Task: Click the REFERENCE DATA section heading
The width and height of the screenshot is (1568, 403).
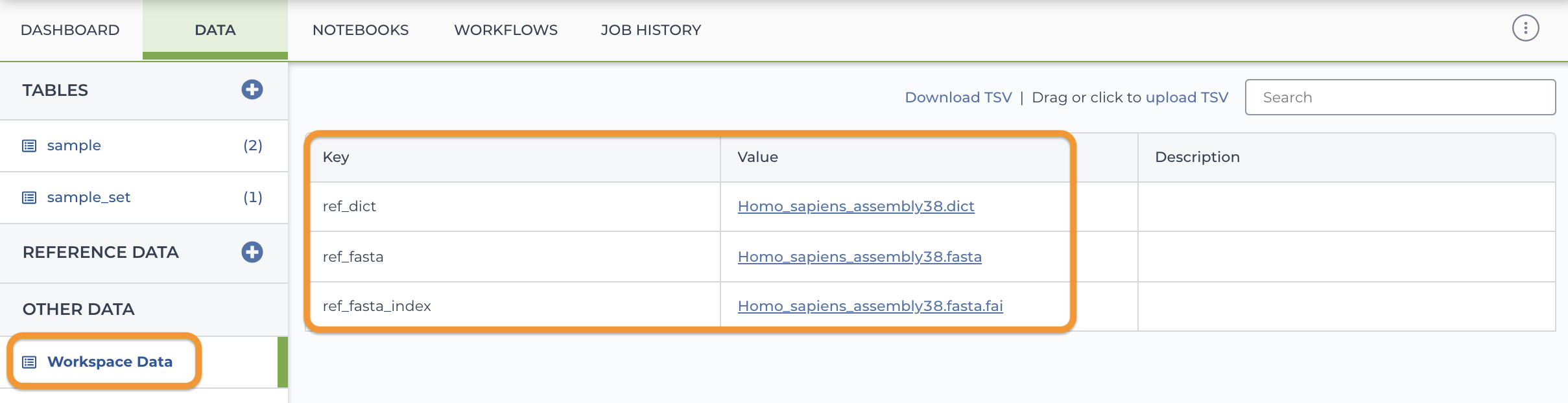Action: click(101, 252)
